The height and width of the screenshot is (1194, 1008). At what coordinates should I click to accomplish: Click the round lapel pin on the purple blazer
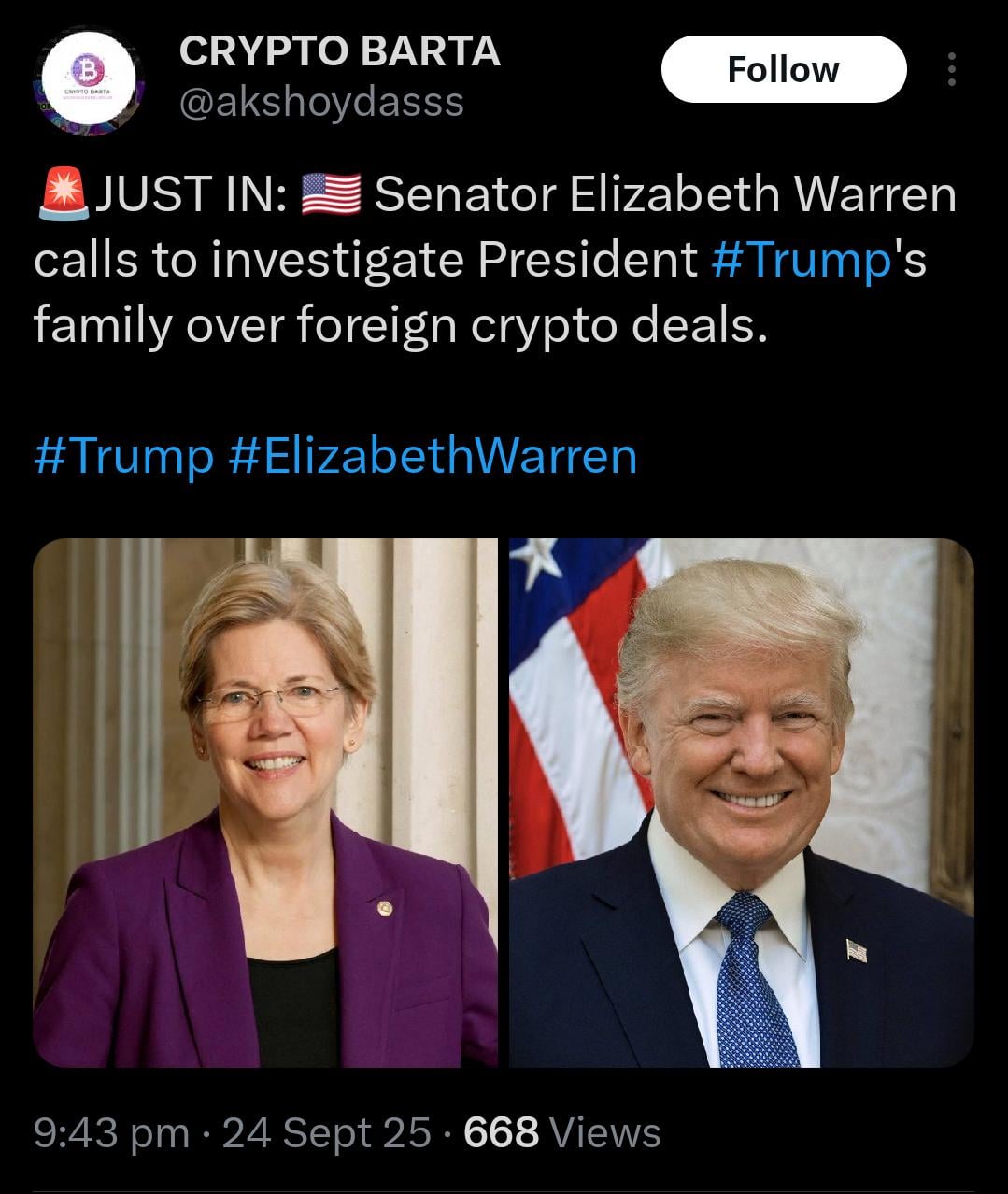(384, 907)
